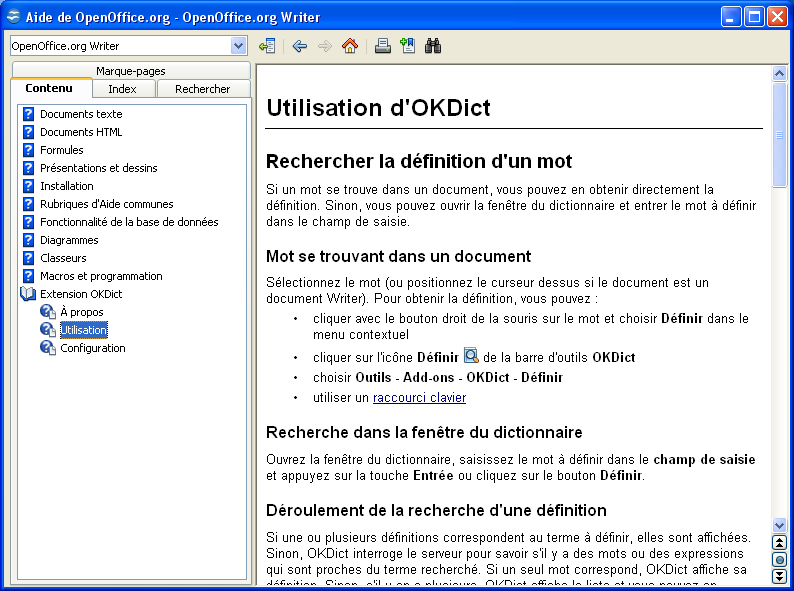This screenshot has height=591, width=794.
Task: Click the vertical scrollbar thumb
Action: tap(779, 135)
